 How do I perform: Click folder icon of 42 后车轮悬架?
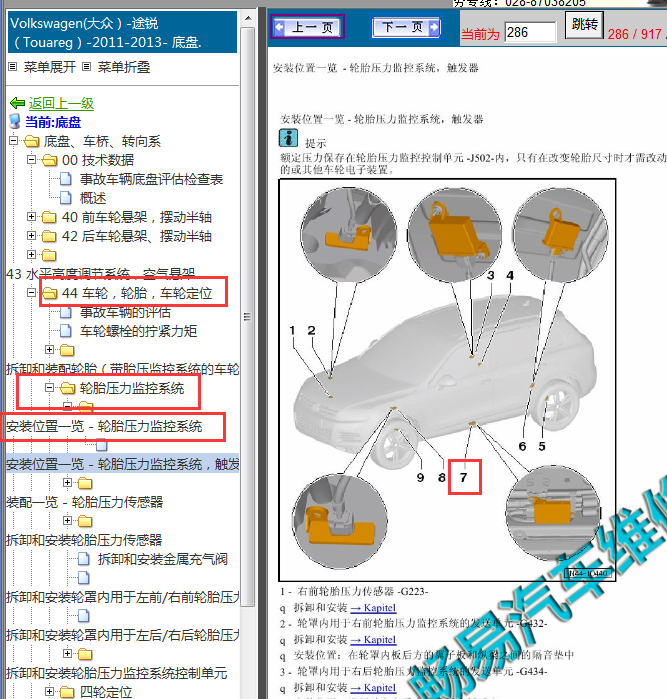(49, 236)
